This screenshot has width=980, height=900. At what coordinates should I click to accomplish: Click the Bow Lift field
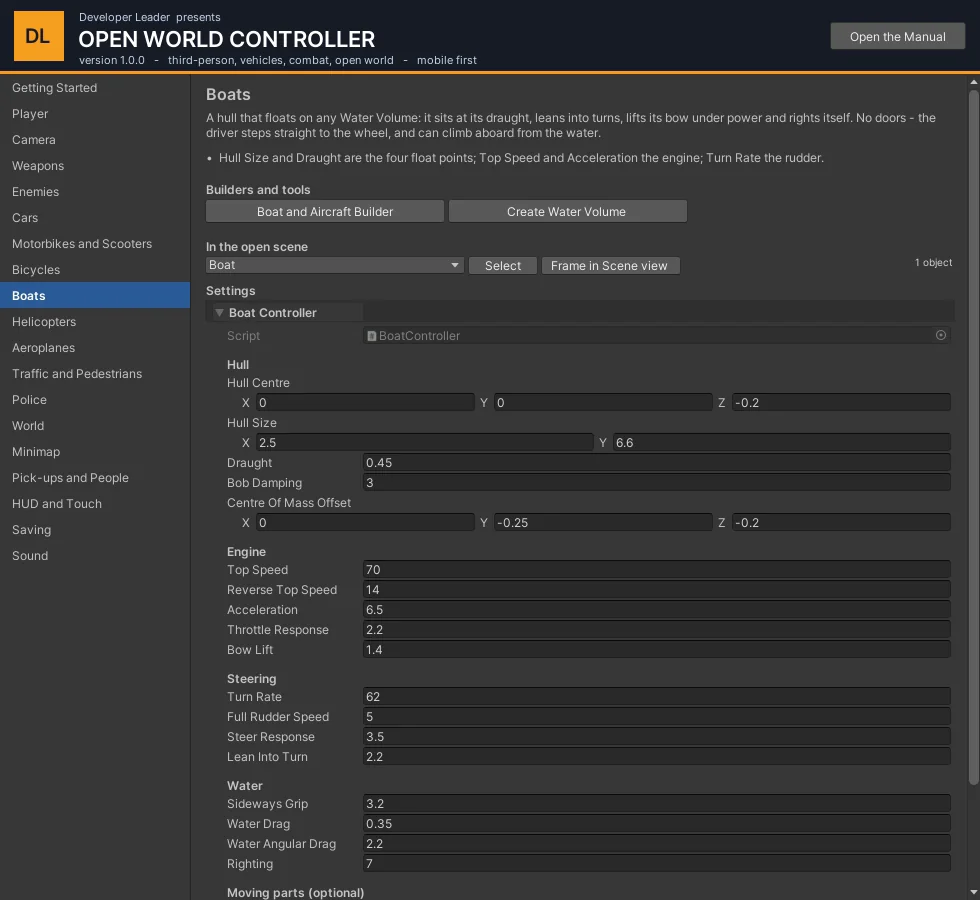coord(656,649)
